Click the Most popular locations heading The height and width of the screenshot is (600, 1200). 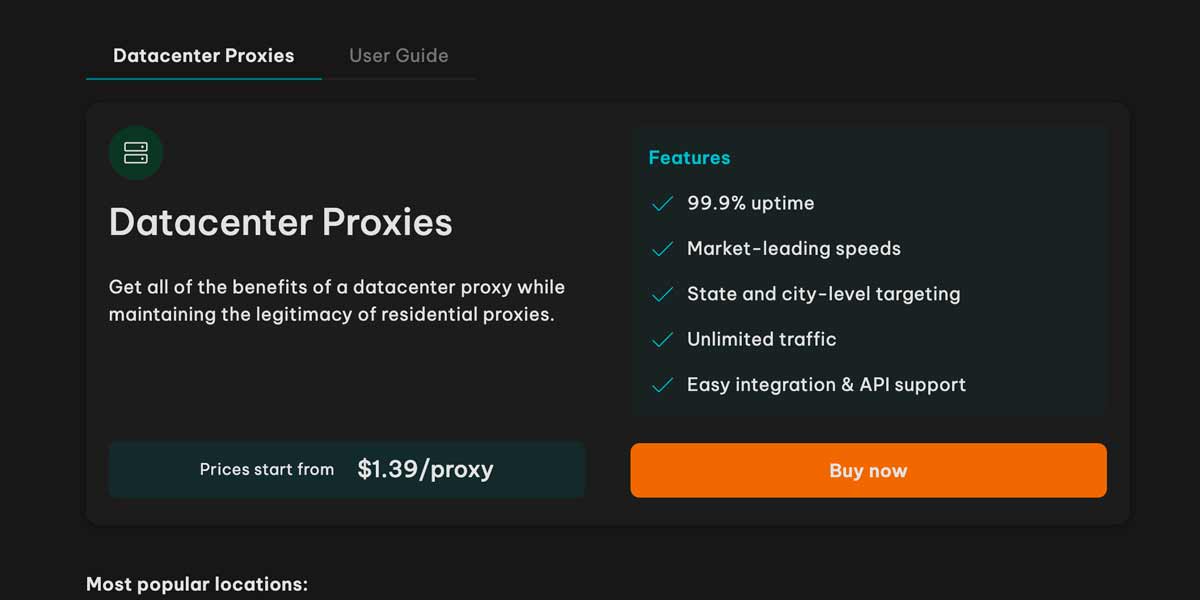tap(197, 584)
